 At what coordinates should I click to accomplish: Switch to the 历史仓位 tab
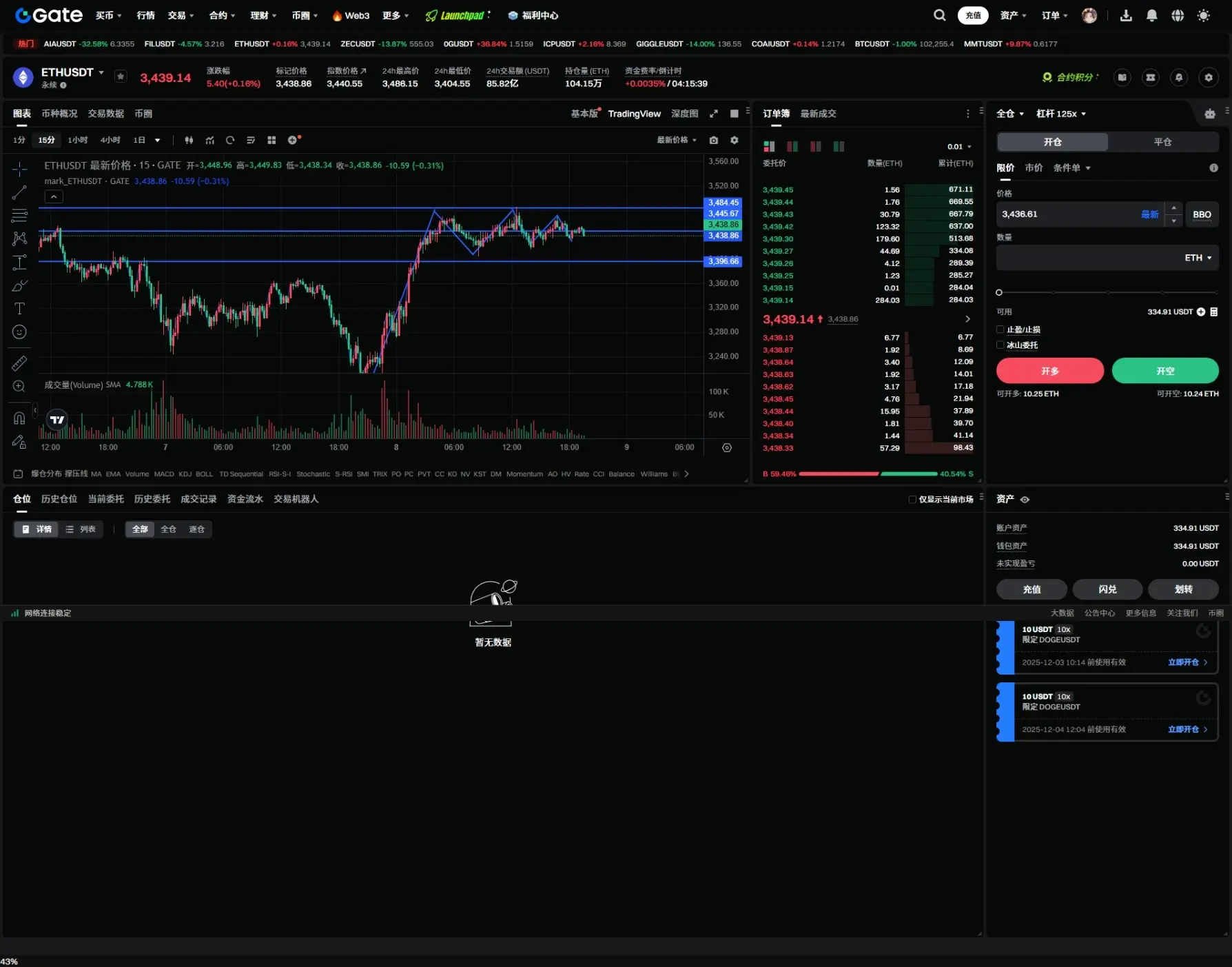(59, 499)
